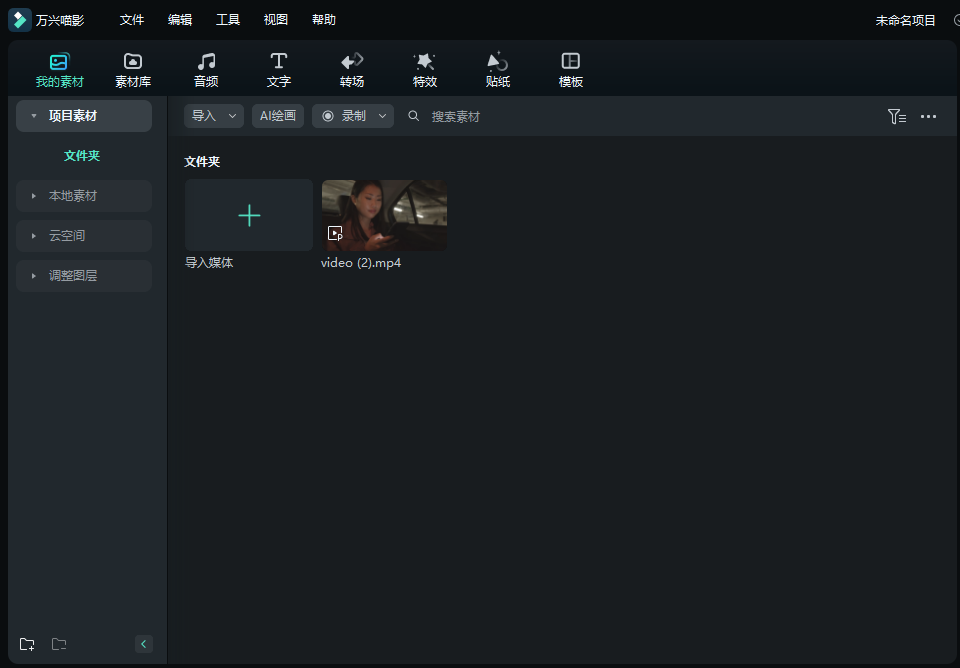Click the 导入媒体 import media tile
The width and height of the screenshot is (960, 668).
249,215
